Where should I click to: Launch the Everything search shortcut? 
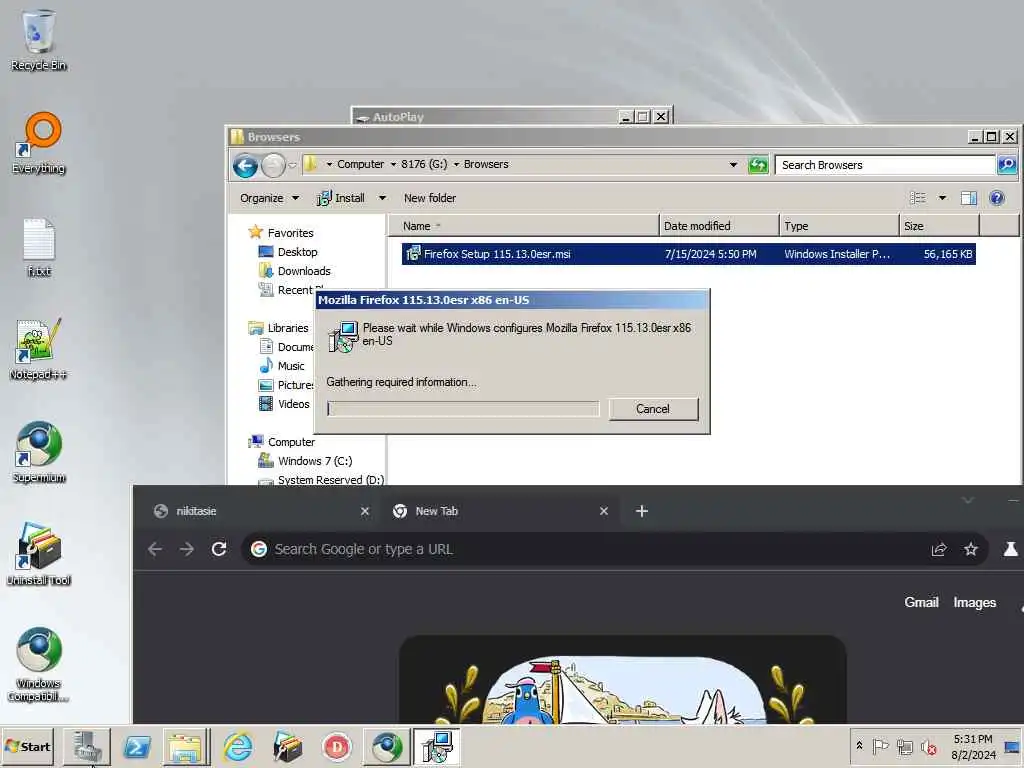tap(39, 142)
